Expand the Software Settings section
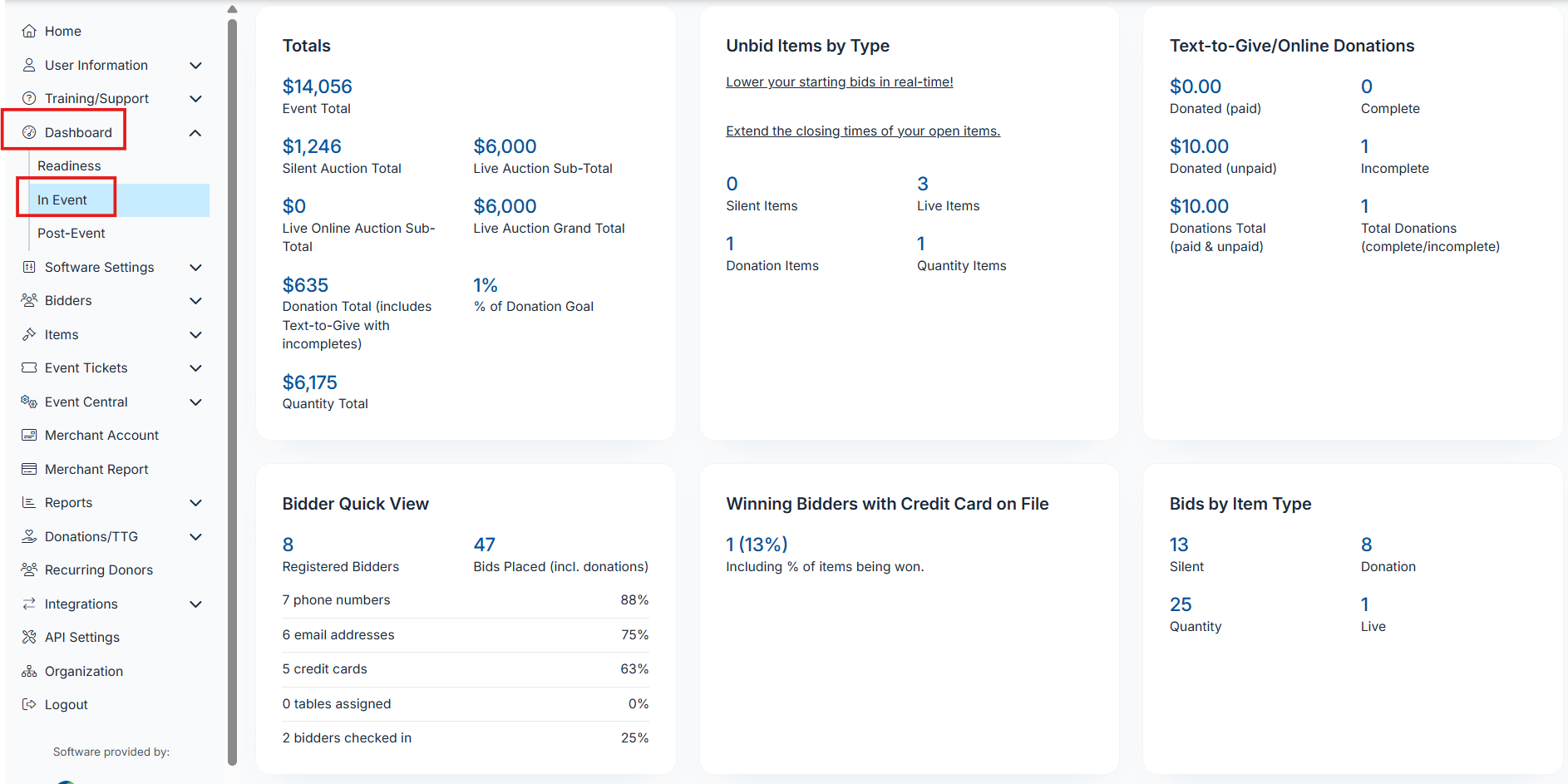Viewport: 1568px width, 784px height. pos(195,267)
